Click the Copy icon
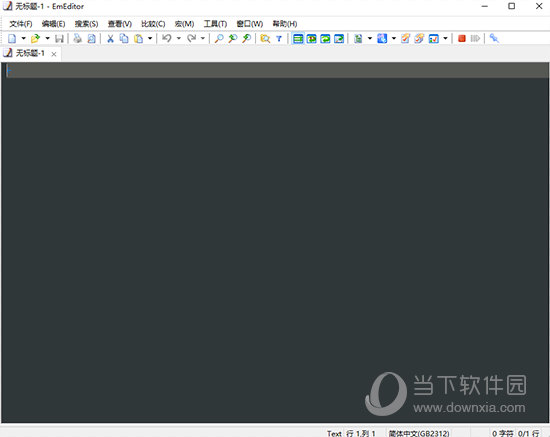This screenshot has width=550, height=437. (x=124, y=38)
